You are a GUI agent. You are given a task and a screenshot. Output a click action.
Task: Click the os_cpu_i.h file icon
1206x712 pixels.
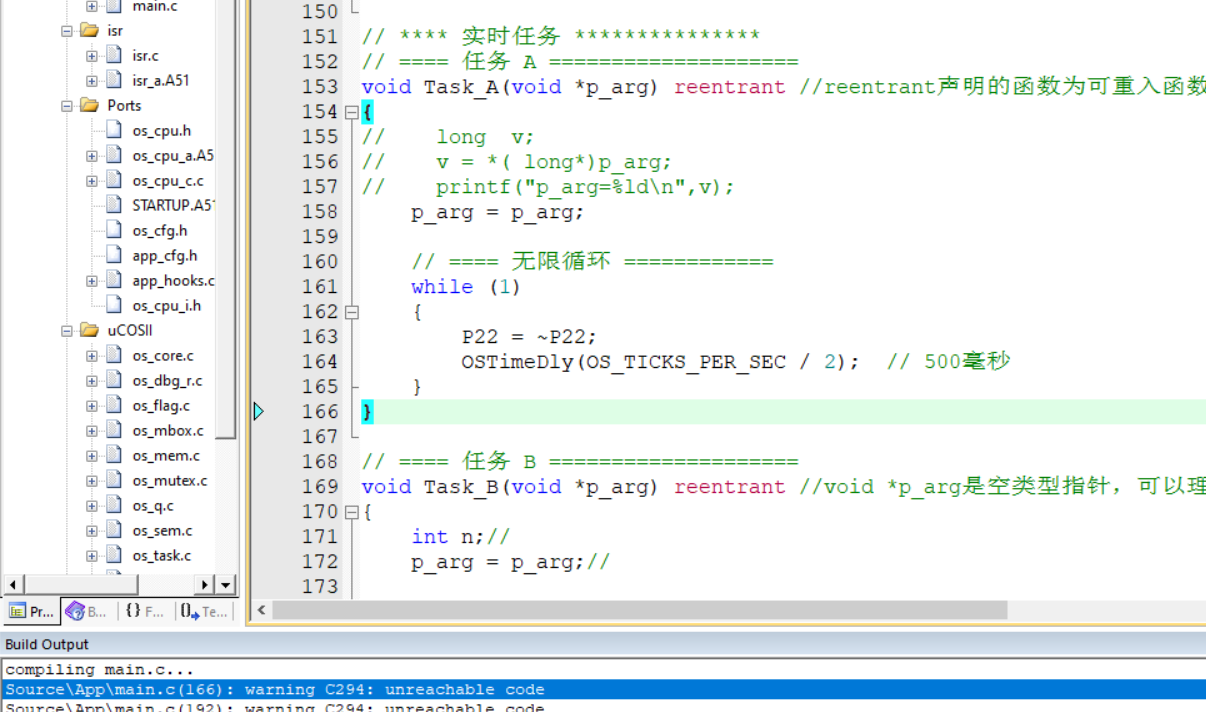(113, 306)
